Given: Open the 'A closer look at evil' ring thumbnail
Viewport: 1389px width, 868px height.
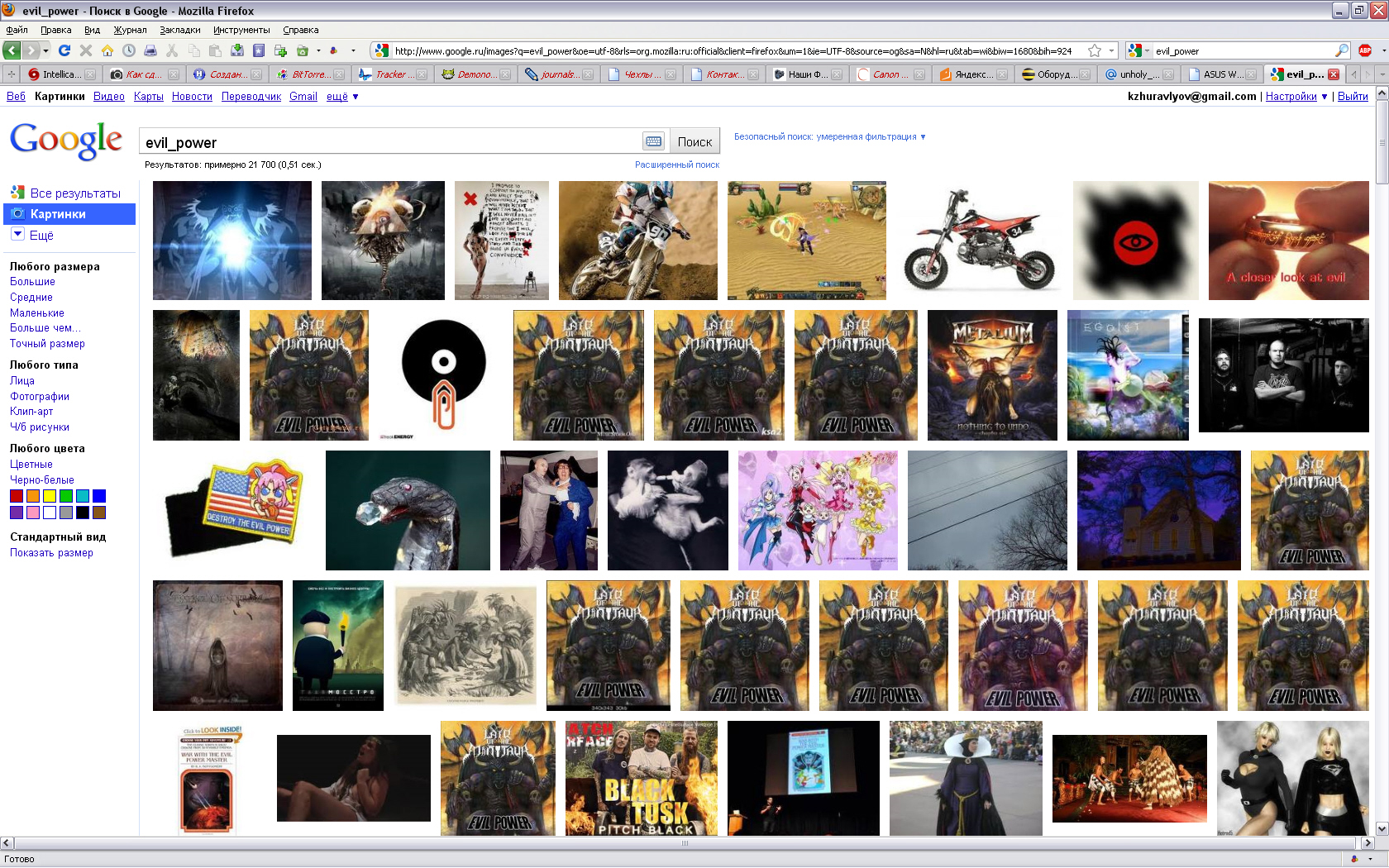Looking at the screenshot, I should 1288,241.
